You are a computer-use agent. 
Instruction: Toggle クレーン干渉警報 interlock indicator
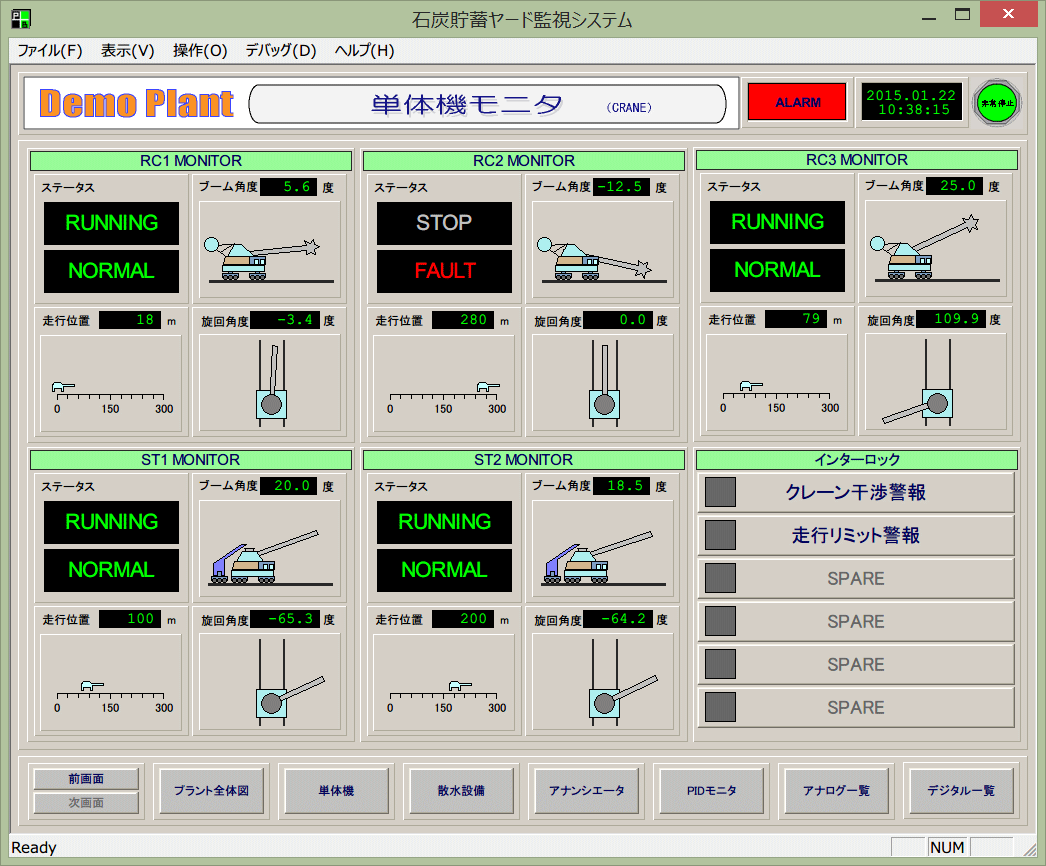(x=720, y=492)
